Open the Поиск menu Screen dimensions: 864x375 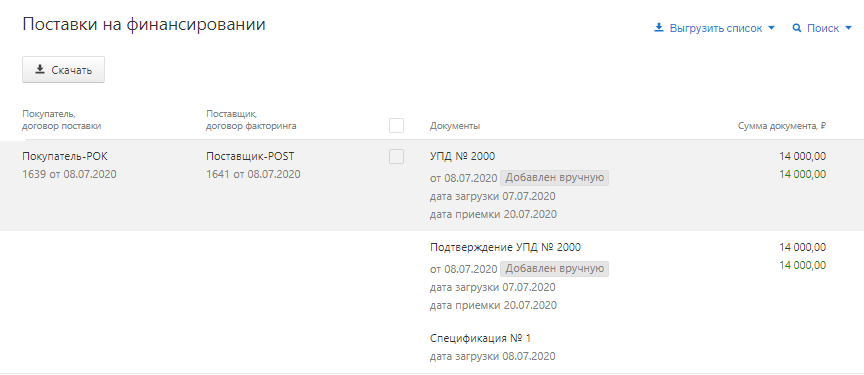coord(822,28)
